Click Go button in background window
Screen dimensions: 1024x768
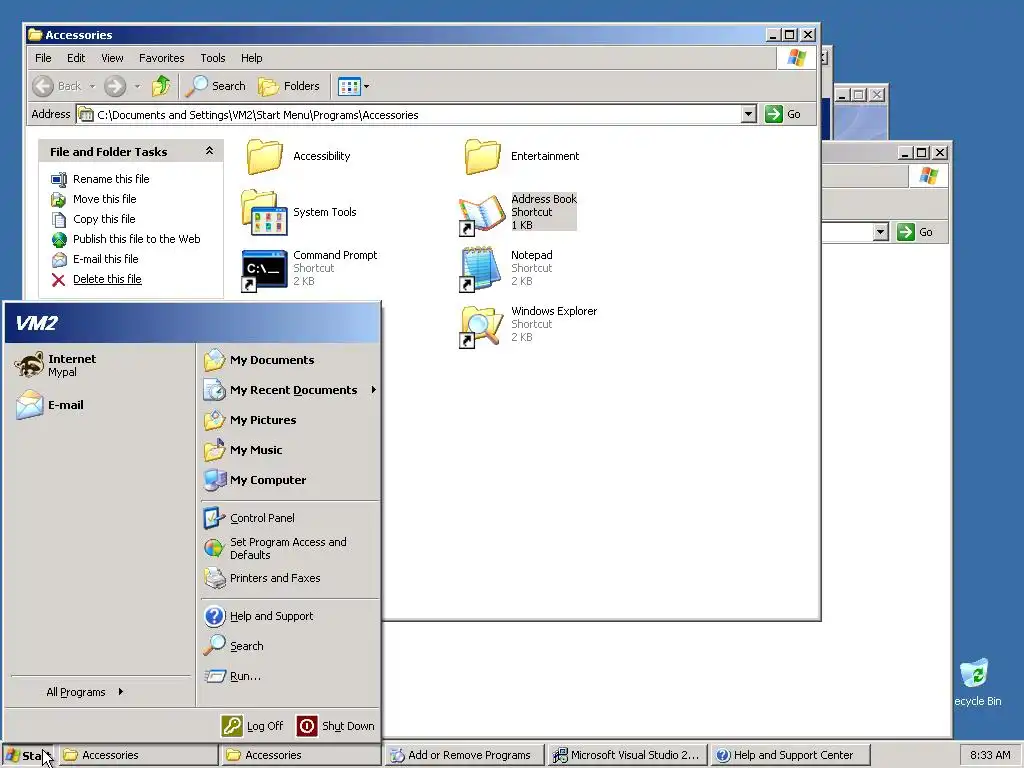[x=916, y=232]
